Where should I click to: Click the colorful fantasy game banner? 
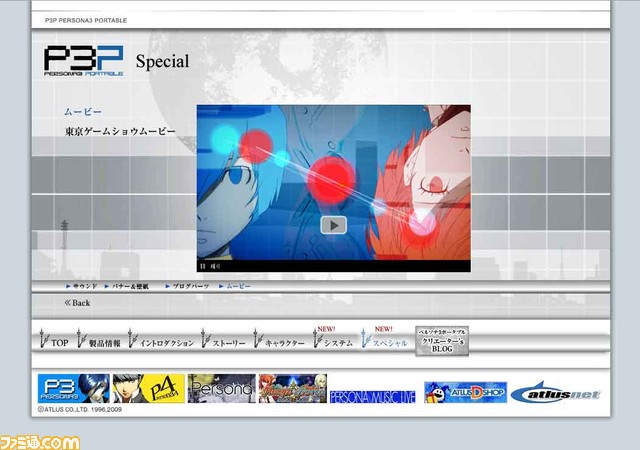[293, 388]
